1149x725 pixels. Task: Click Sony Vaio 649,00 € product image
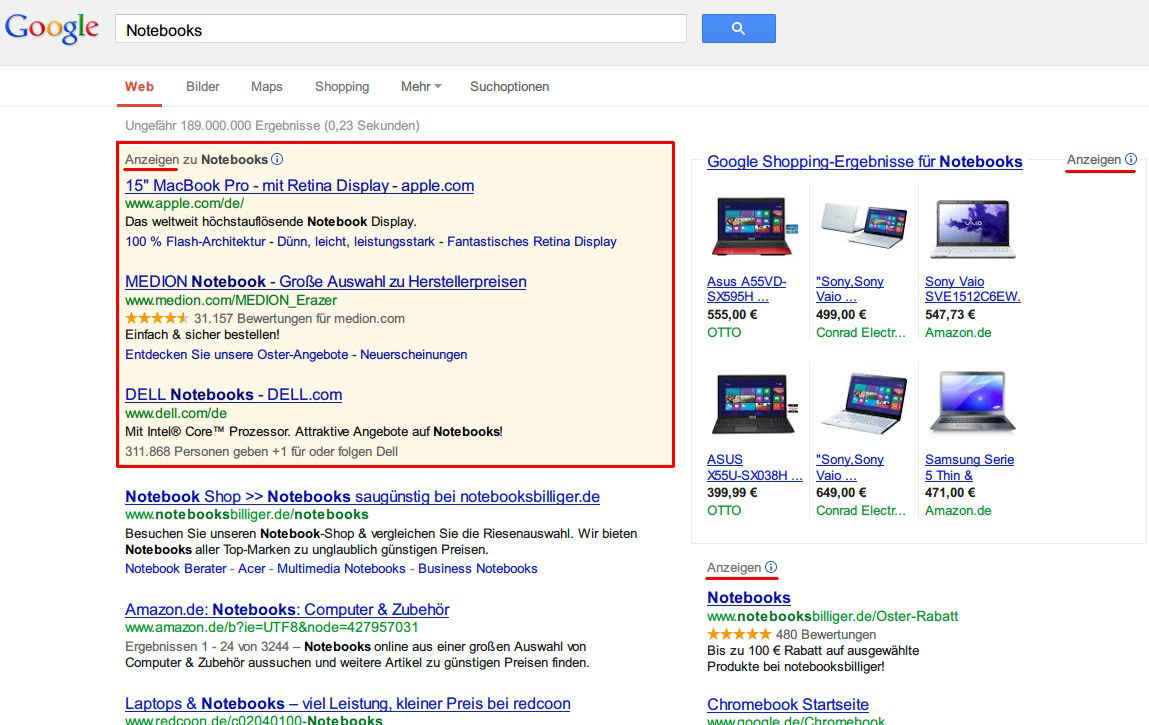863,403
